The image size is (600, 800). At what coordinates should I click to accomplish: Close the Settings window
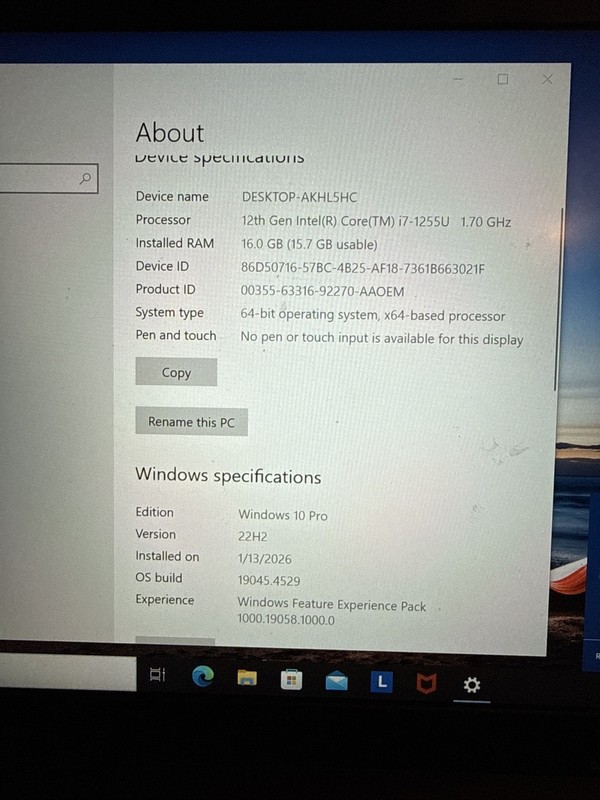547,79
